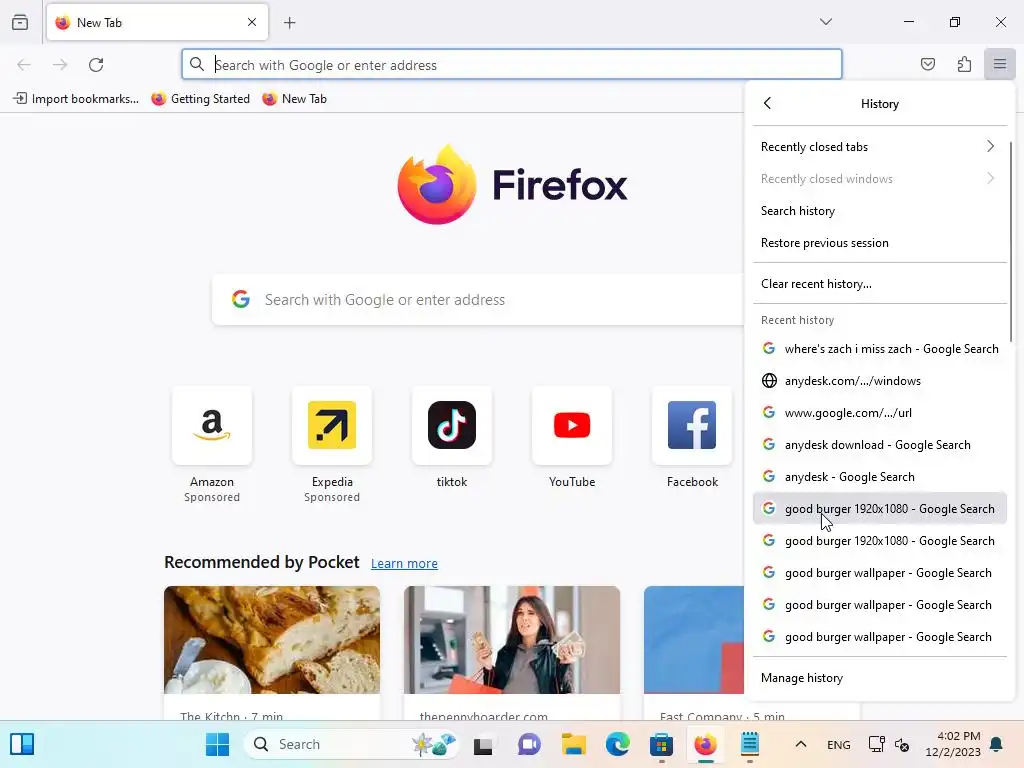Open Microsoft Store from taskbar
The image size is (1024, 768).
point(662,744)
